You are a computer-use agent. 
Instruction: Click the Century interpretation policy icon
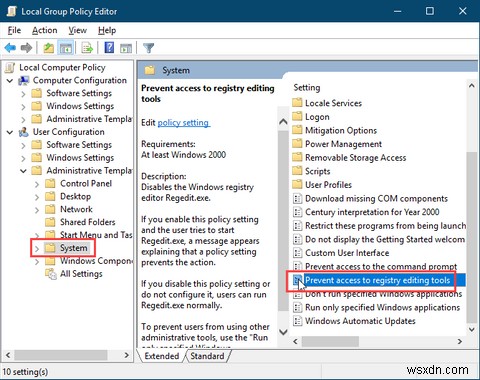point(297,212)
